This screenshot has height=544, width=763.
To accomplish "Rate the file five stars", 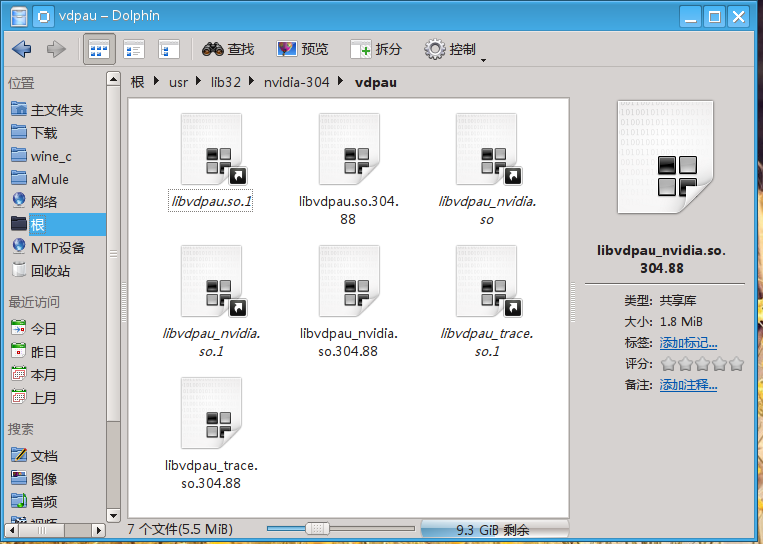I will (736, 364).
